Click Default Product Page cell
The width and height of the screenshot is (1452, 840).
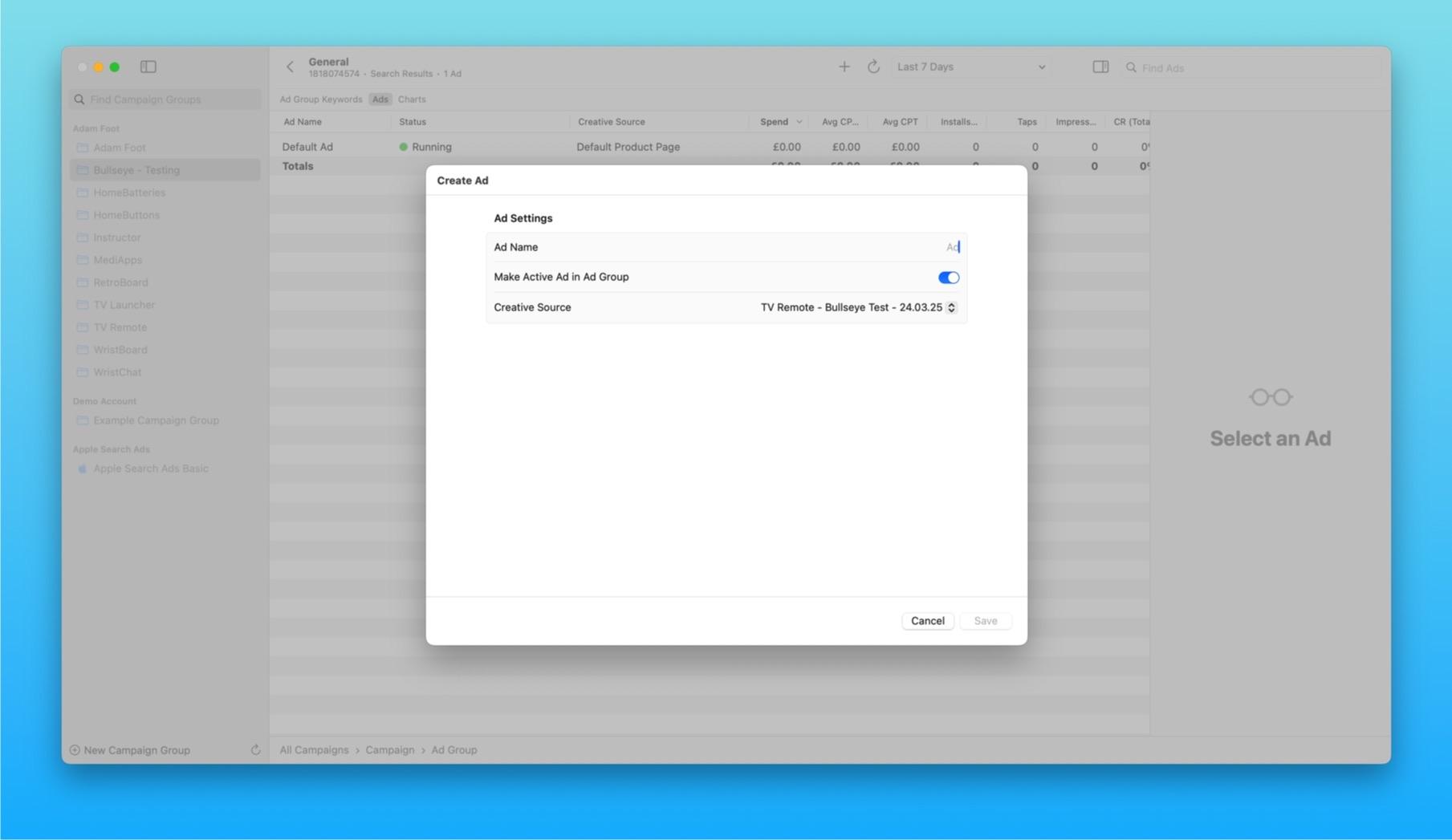(x=628, y=147)
